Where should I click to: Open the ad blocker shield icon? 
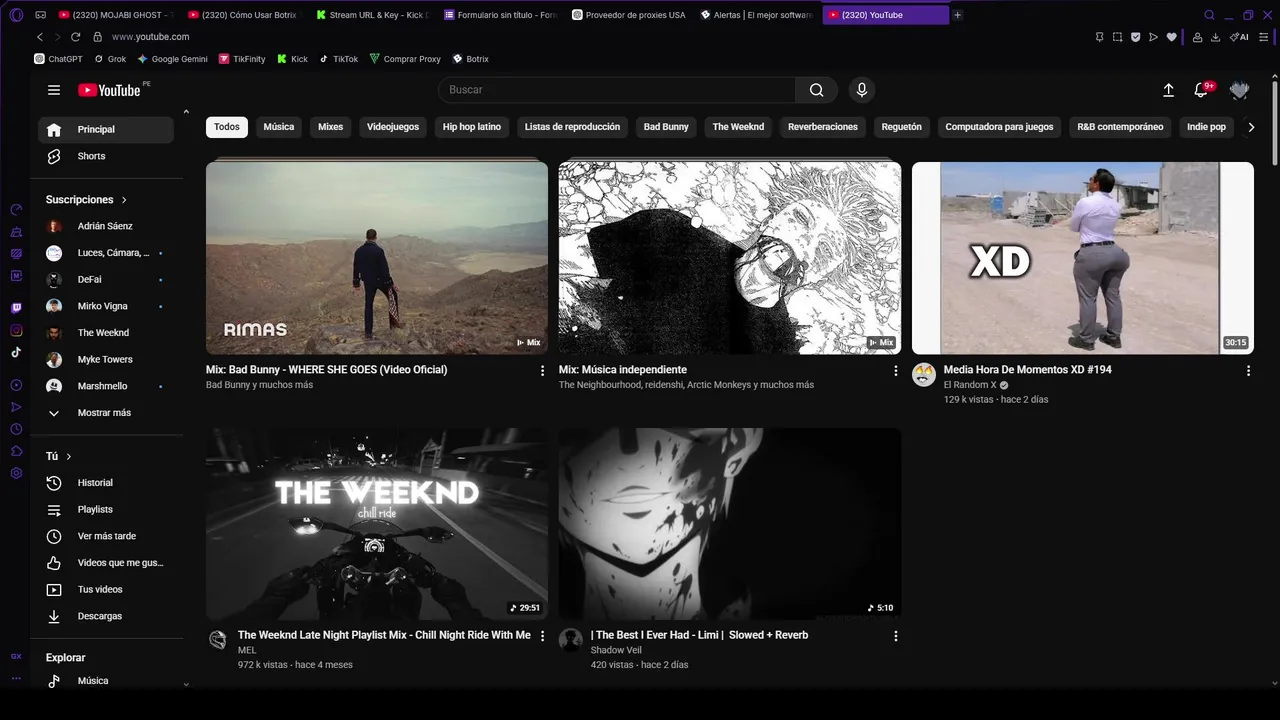click(1135, 37)
